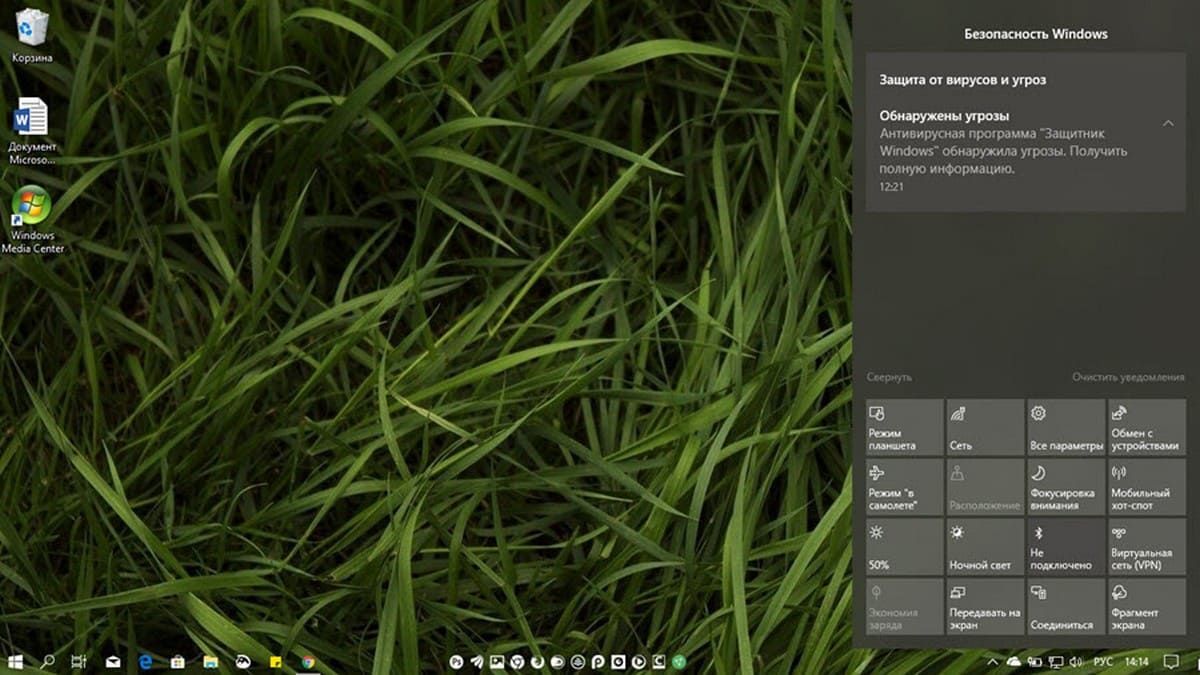
Task: Open Microsoft Store from the taskbar
Action: coord(177,662)
